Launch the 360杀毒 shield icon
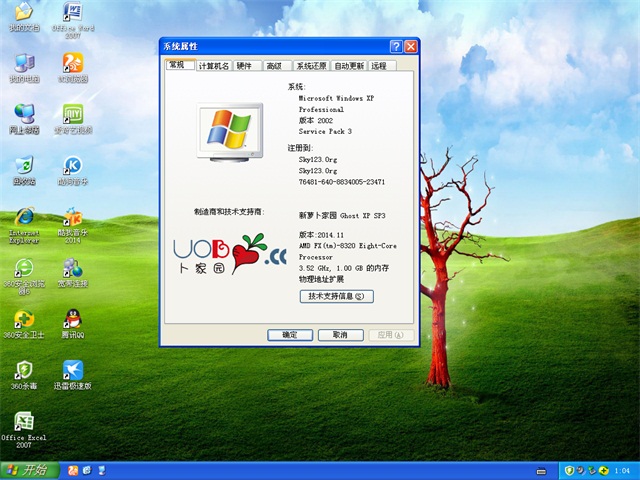 coord(24,370)
